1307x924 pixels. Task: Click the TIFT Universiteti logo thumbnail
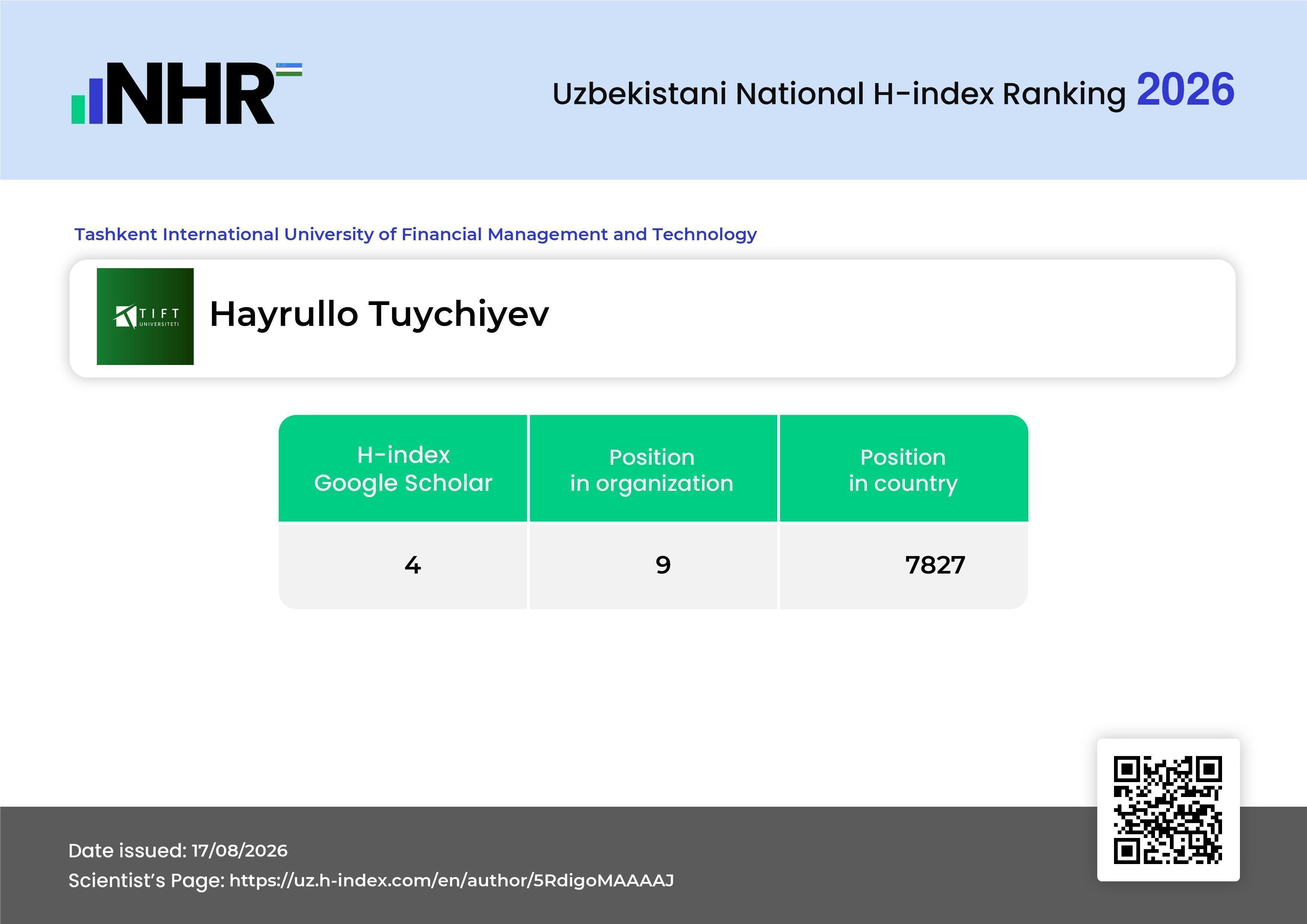[x=145, y=316]
